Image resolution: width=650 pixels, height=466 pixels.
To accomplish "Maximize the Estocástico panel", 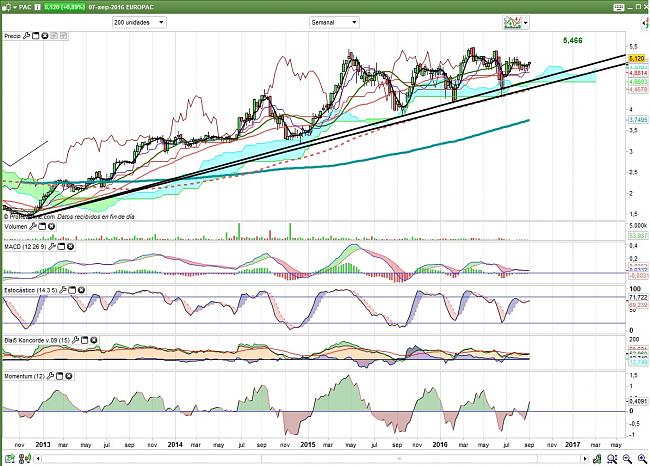I will pos(72,290).
